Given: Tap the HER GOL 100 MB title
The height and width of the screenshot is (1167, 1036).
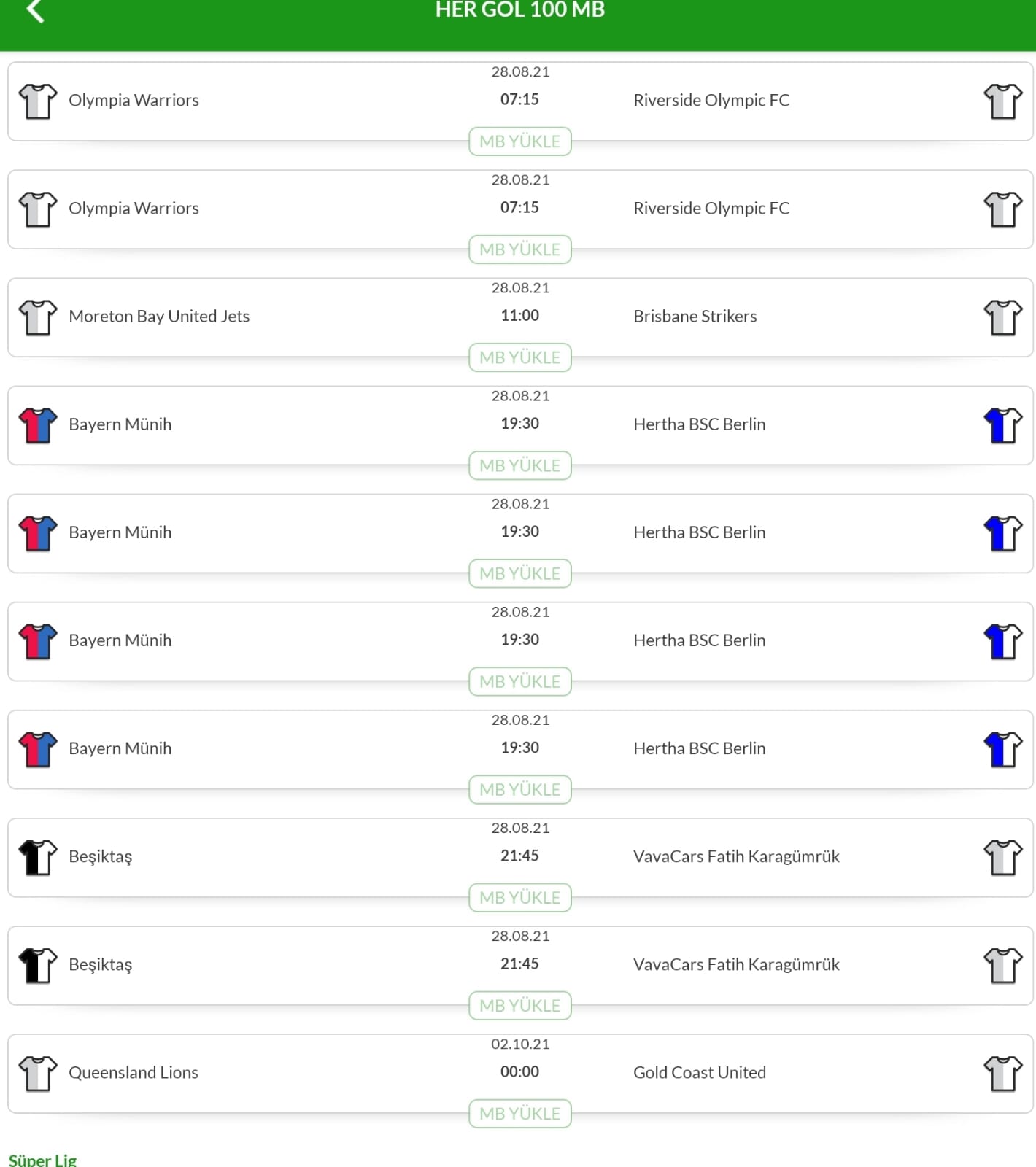Looking at the screenshot, I should click(520, 9).
